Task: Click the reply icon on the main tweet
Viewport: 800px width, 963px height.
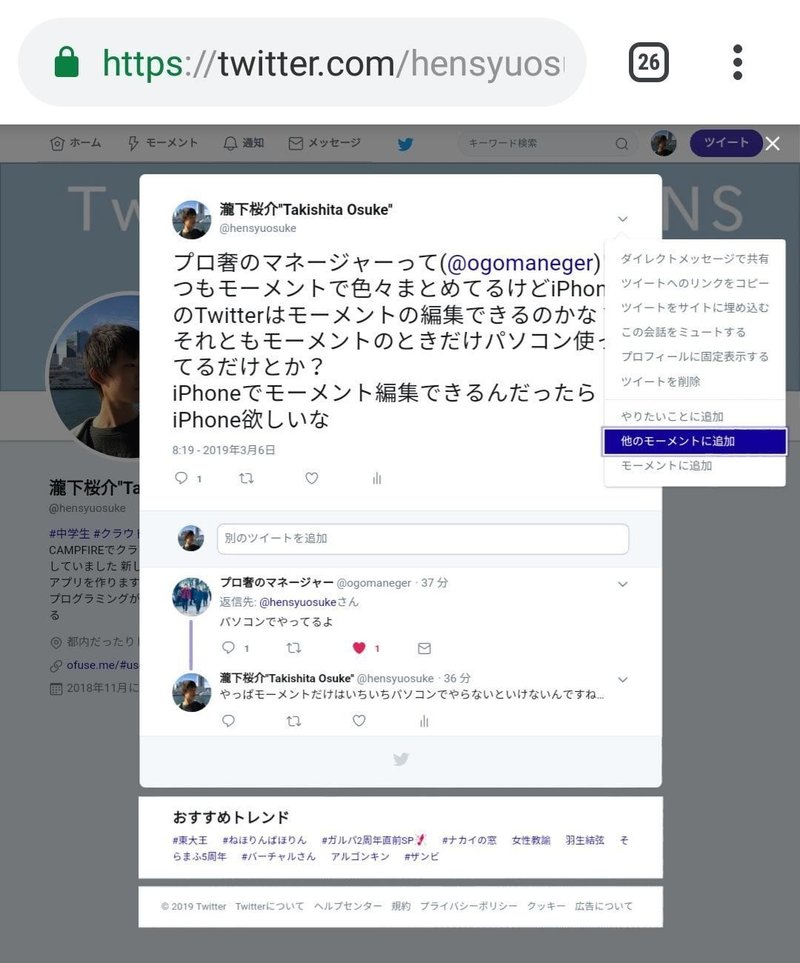Action: (x=181, y=478)
